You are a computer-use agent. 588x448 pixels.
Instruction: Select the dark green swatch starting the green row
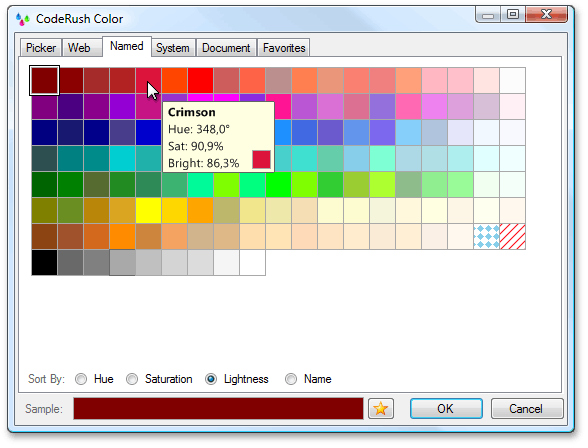(x=44, y=184)
